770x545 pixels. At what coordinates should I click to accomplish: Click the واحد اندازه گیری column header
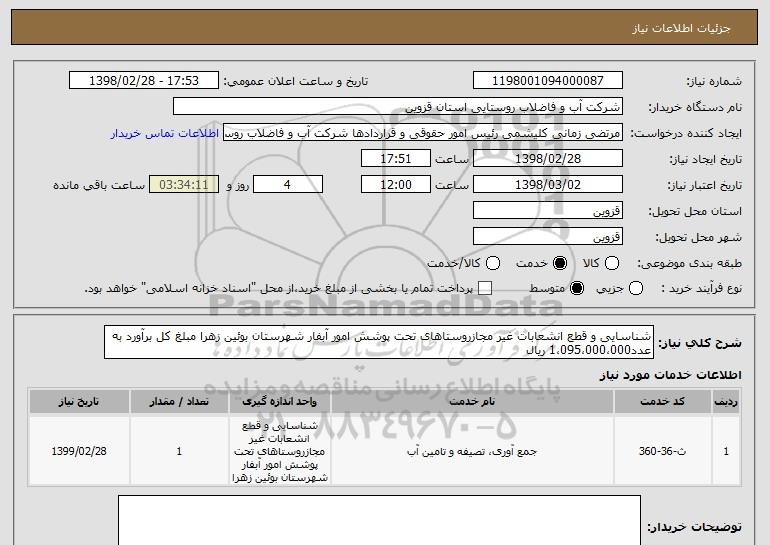pyautogui.click(x=280, y=402)
